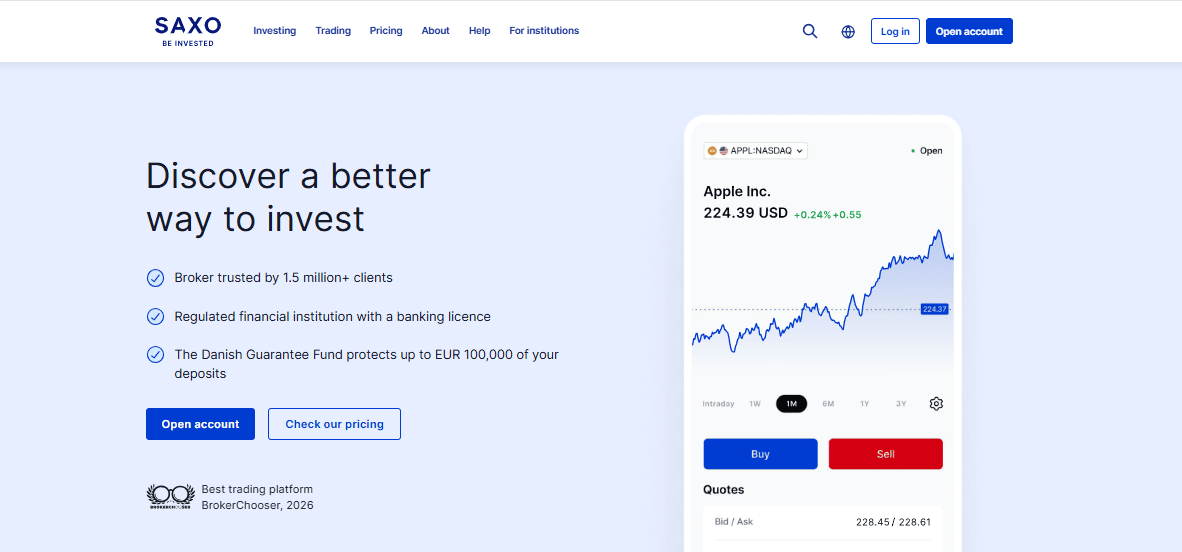This screenshot has height=552, width=1182.
Task: Open the Help menu
Action: (479, 31)
